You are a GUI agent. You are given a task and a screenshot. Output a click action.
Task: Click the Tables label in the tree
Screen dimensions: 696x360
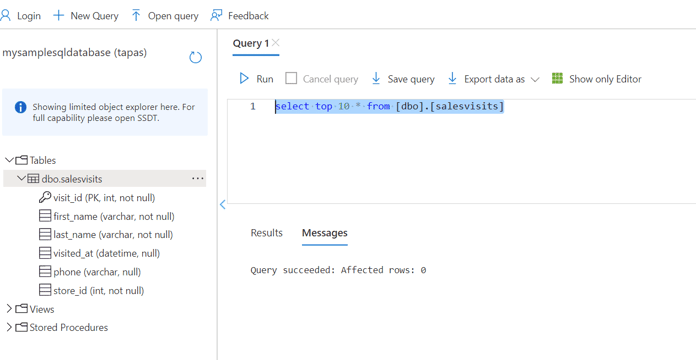click(x=43, y=160)
